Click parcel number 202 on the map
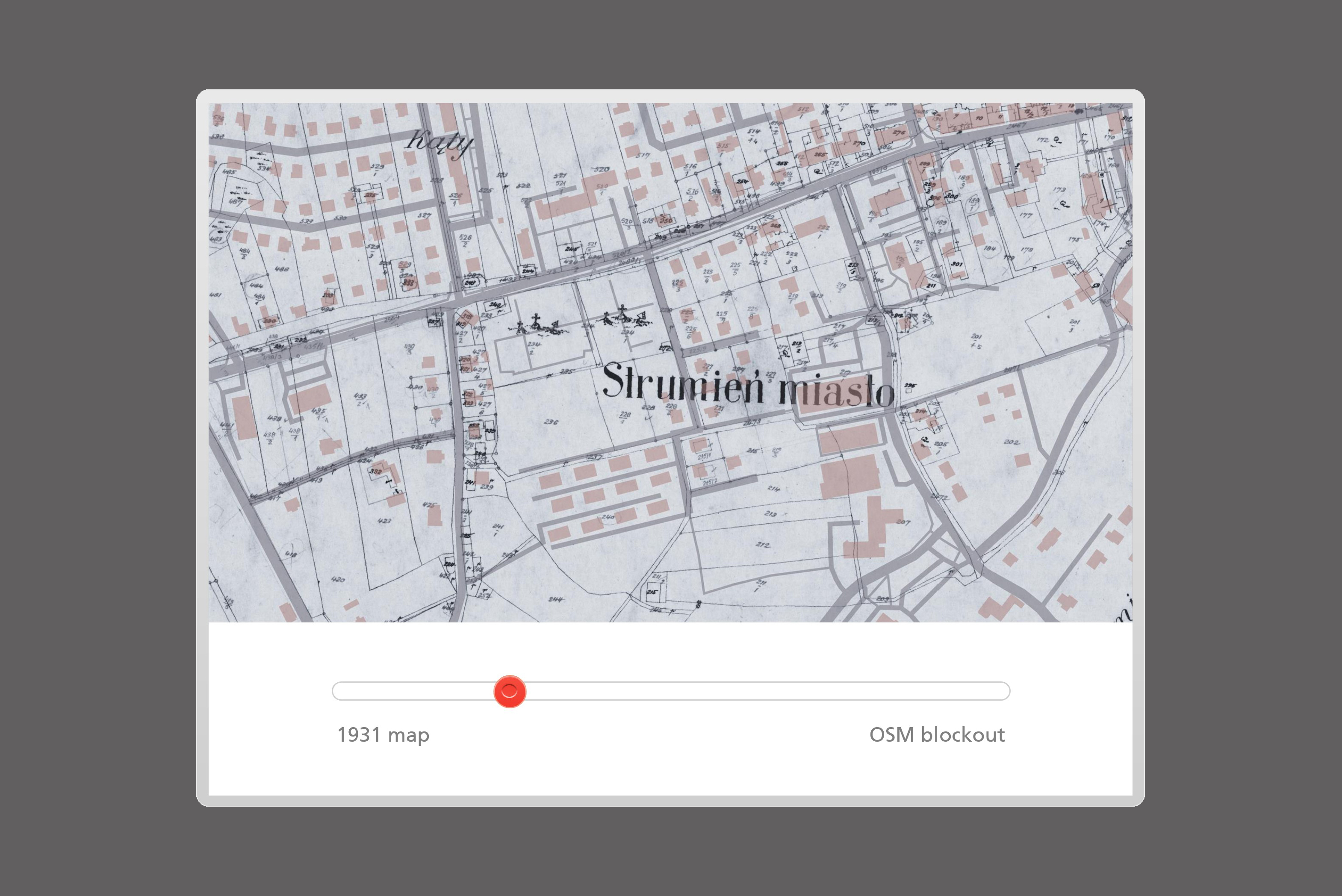Viewport: 1342px width, 896px height. [1011, 442]
